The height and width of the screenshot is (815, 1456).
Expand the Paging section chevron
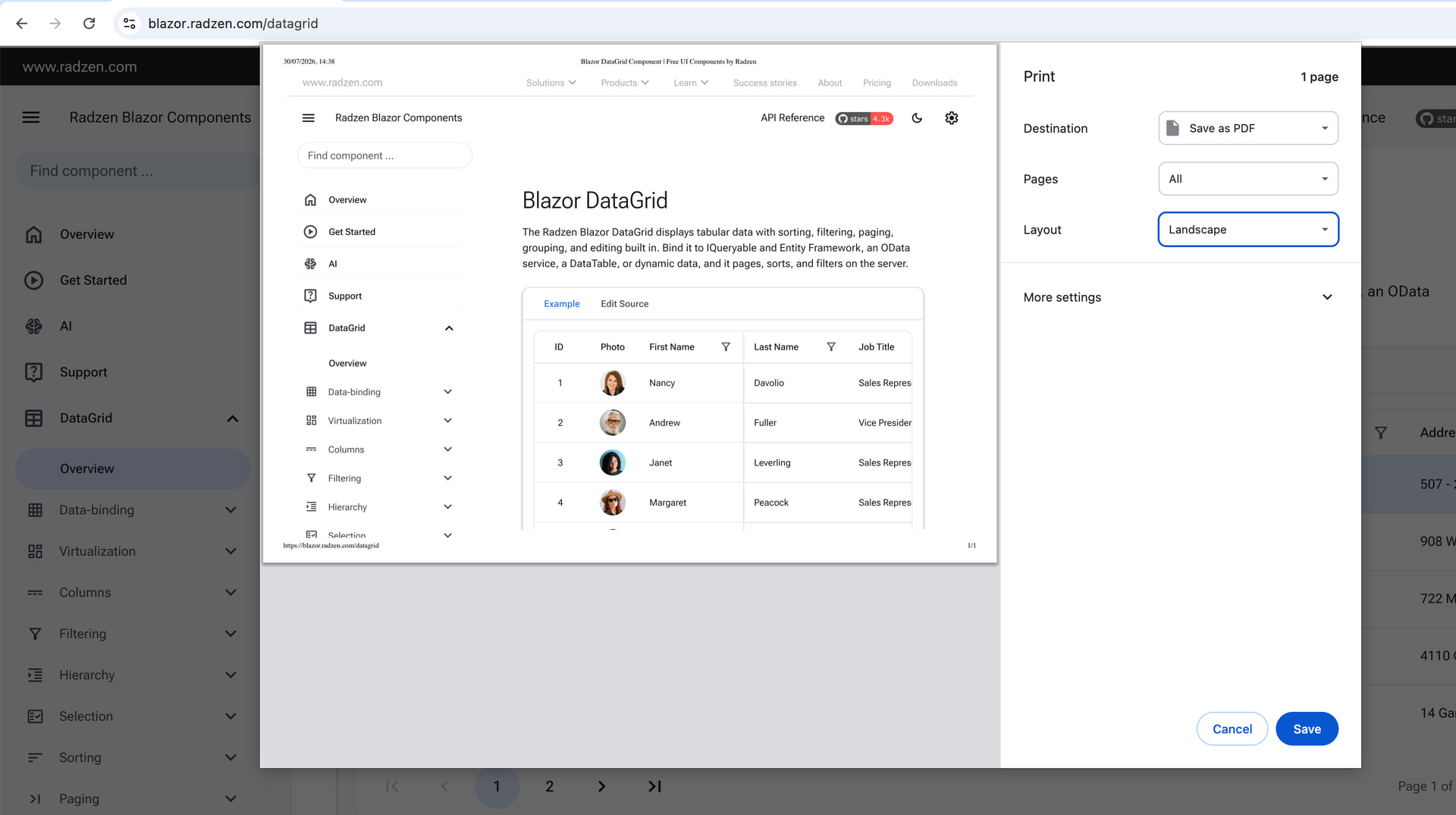point(231,798)
